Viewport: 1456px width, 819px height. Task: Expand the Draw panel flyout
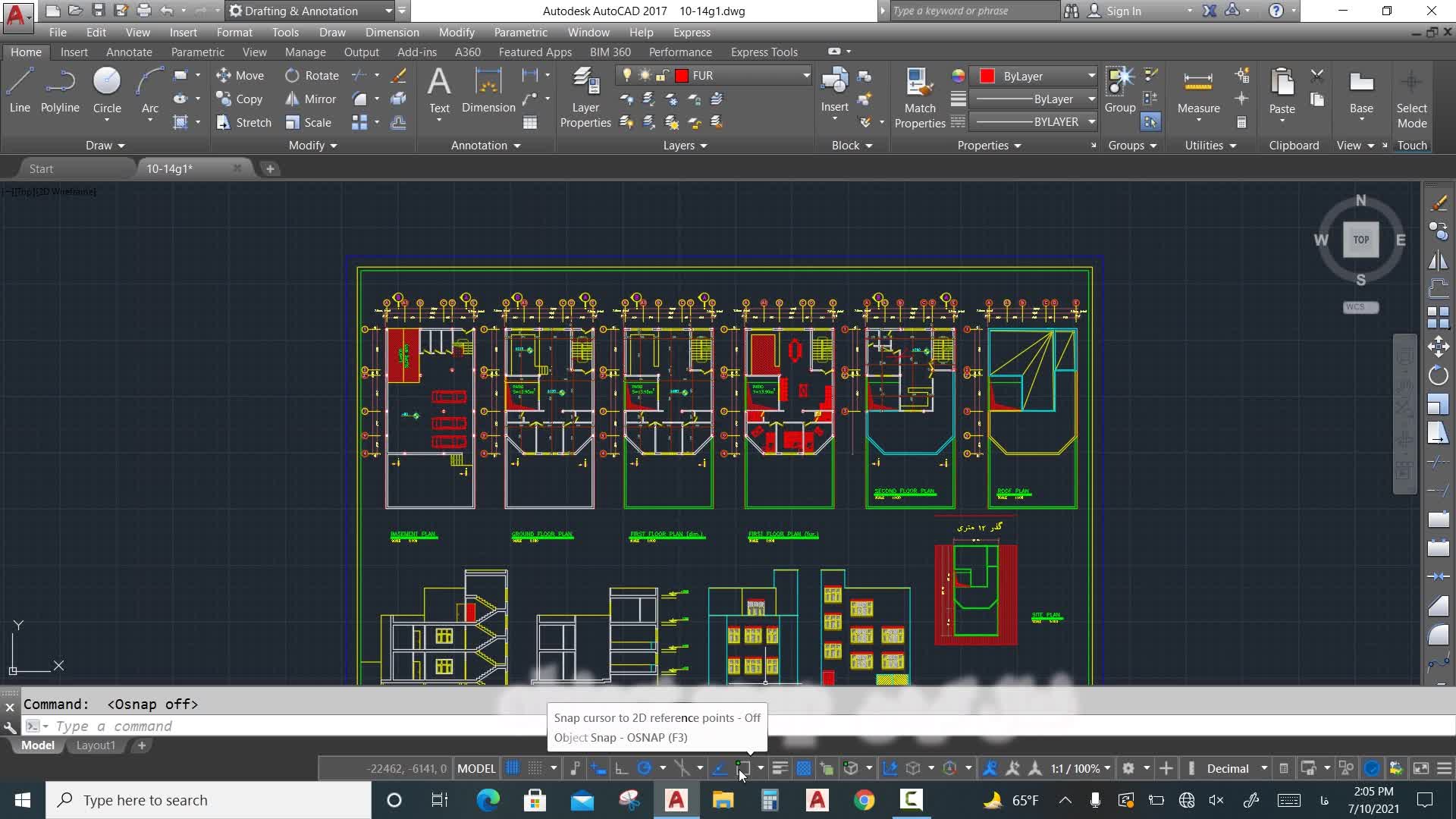(x=105, y=145)
